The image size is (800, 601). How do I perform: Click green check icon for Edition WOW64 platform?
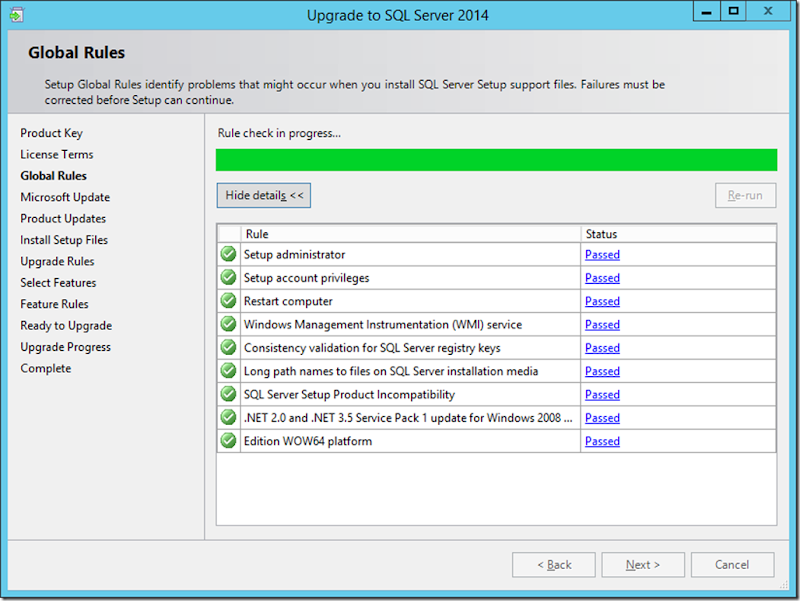pyautogui.click(x=229, y=441)
